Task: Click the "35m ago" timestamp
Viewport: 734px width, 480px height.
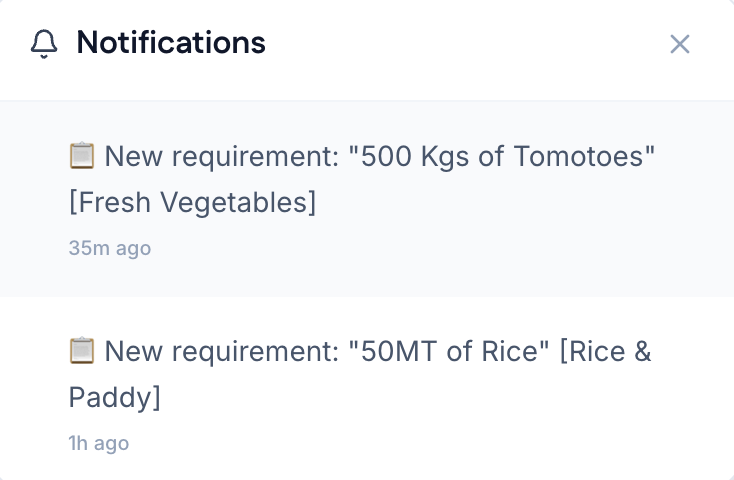Action: pyautogui.click(x=110, y=248)
